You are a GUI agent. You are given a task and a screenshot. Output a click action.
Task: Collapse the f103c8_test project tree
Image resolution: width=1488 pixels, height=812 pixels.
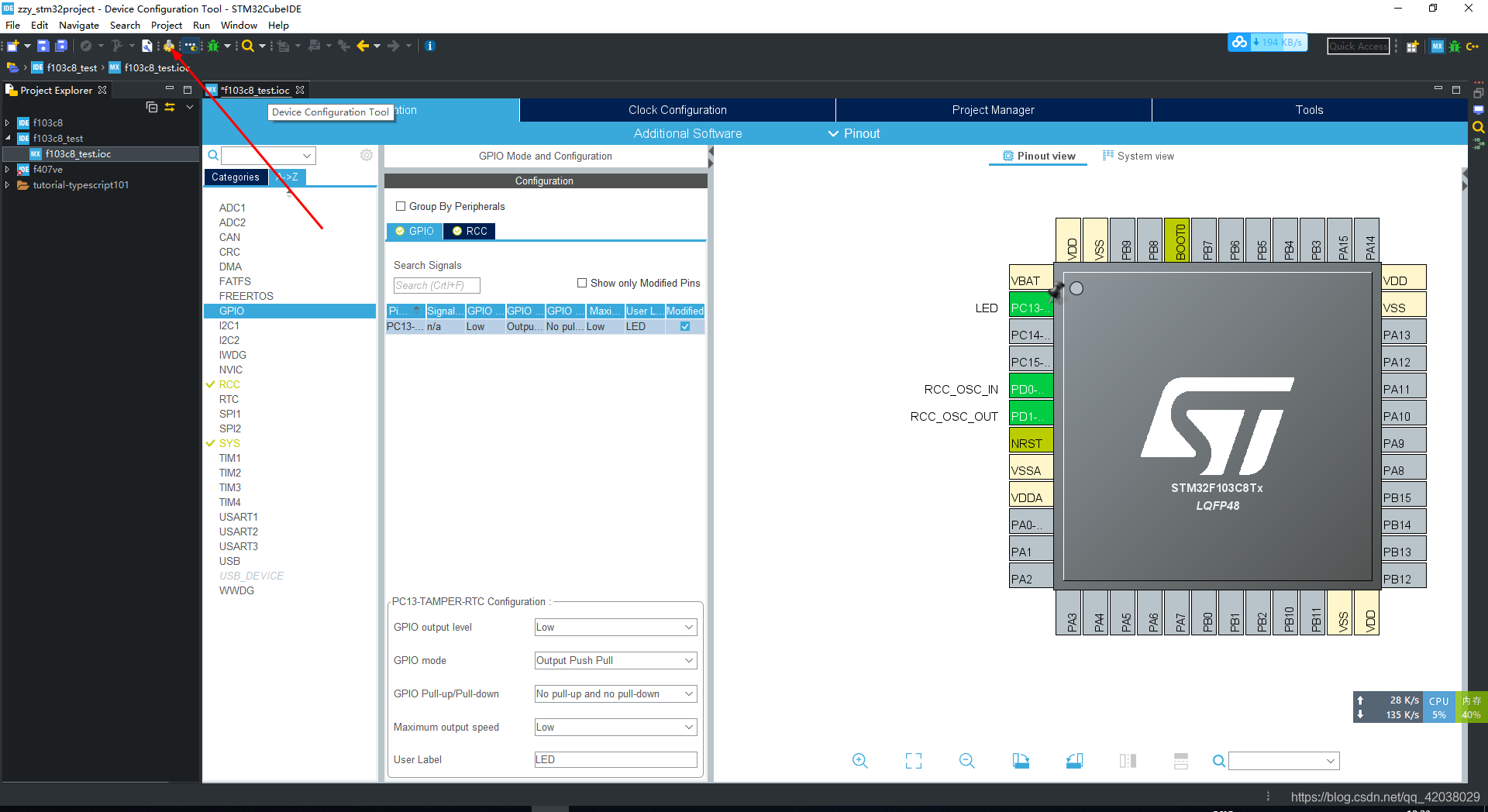click(8, 138)
